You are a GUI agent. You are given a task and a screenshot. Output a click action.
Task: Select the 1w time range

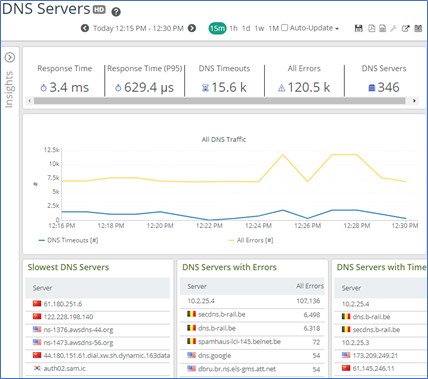[259, 28]
